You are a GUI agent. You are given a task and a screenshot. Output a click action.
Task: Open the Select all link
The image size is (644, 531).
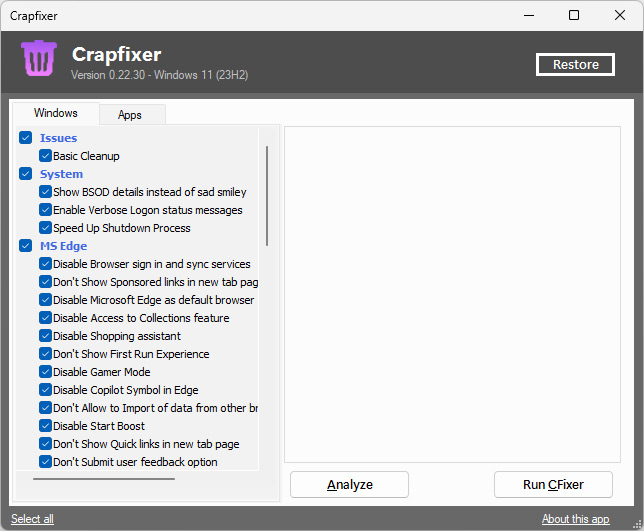pos(32,519)
